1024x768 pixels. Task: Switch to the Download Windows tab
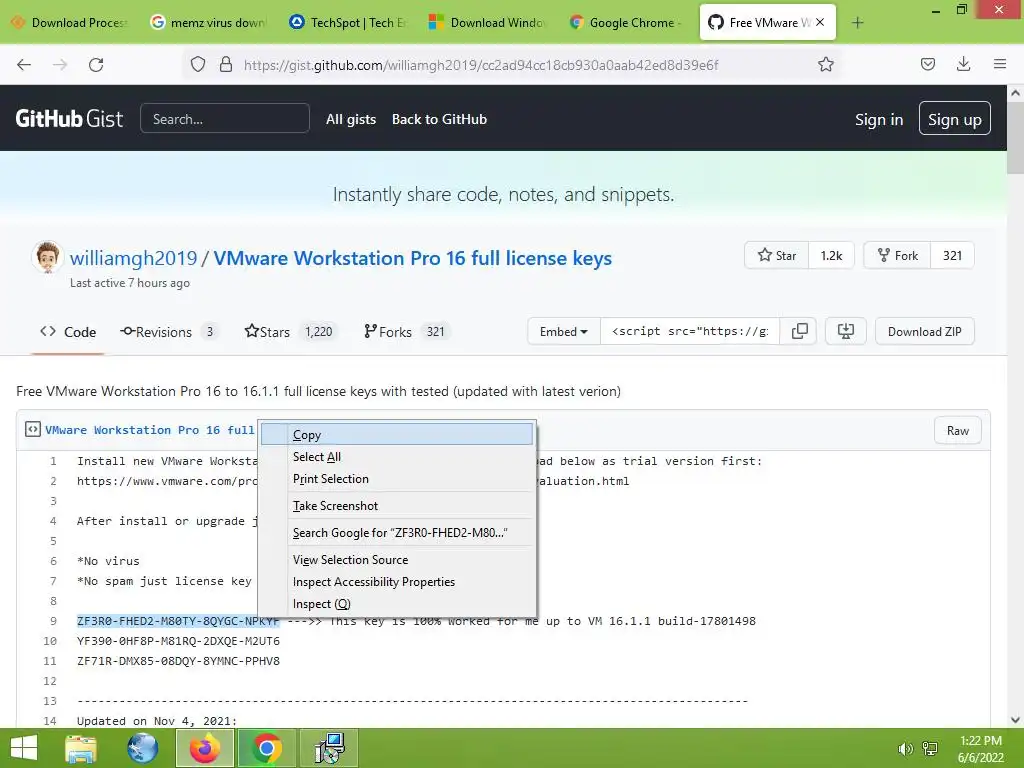coord(488,22)
